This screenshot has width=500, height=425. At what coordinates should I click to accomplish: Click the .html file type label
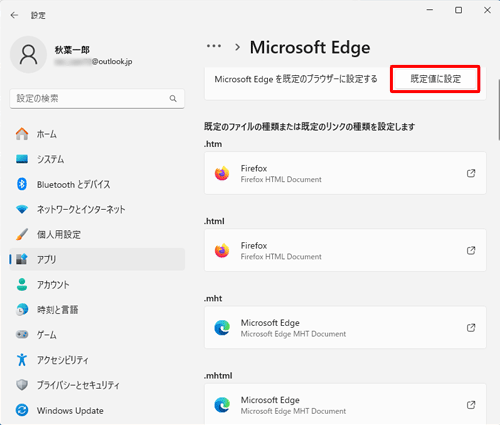[214, 221]
